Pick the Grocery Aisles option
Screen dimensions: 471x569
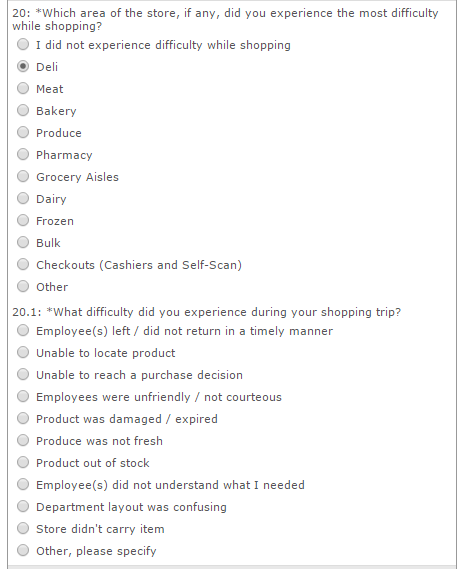click(x=23, y=176)
